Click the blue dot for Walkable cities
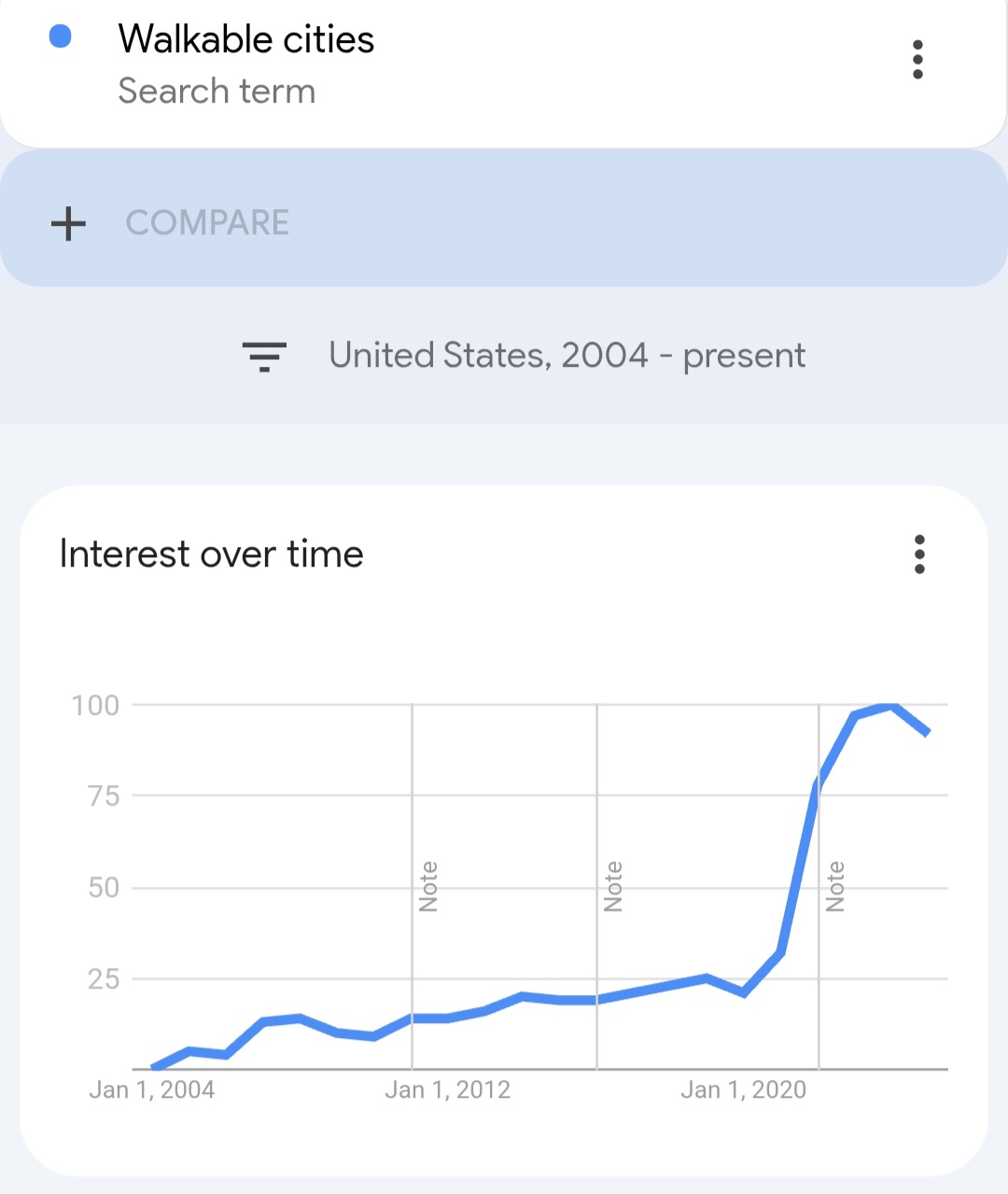The image size is (1008, 1194). coord(60,36)
